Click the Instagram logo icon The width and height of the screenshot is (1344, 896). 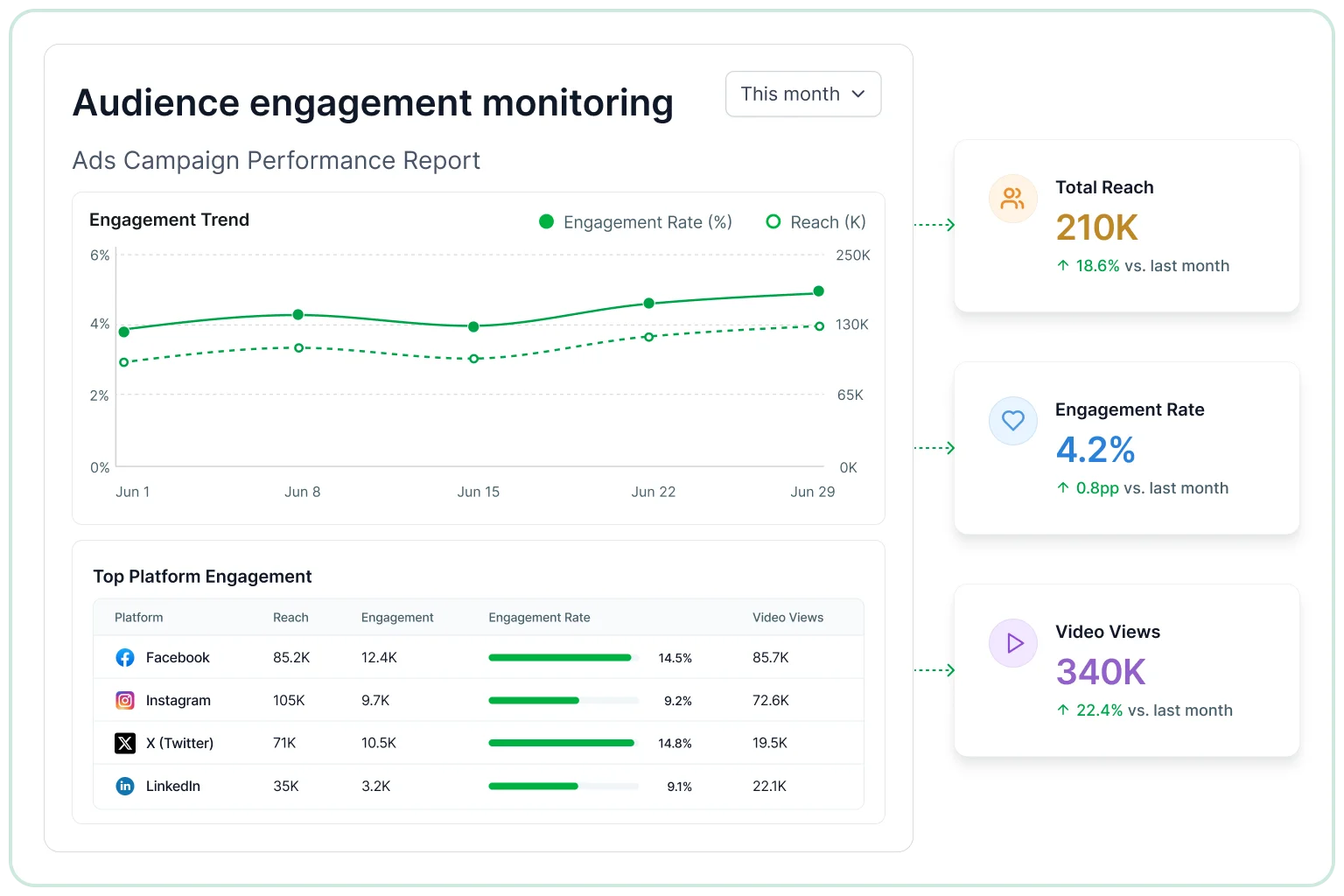[125, 700]
